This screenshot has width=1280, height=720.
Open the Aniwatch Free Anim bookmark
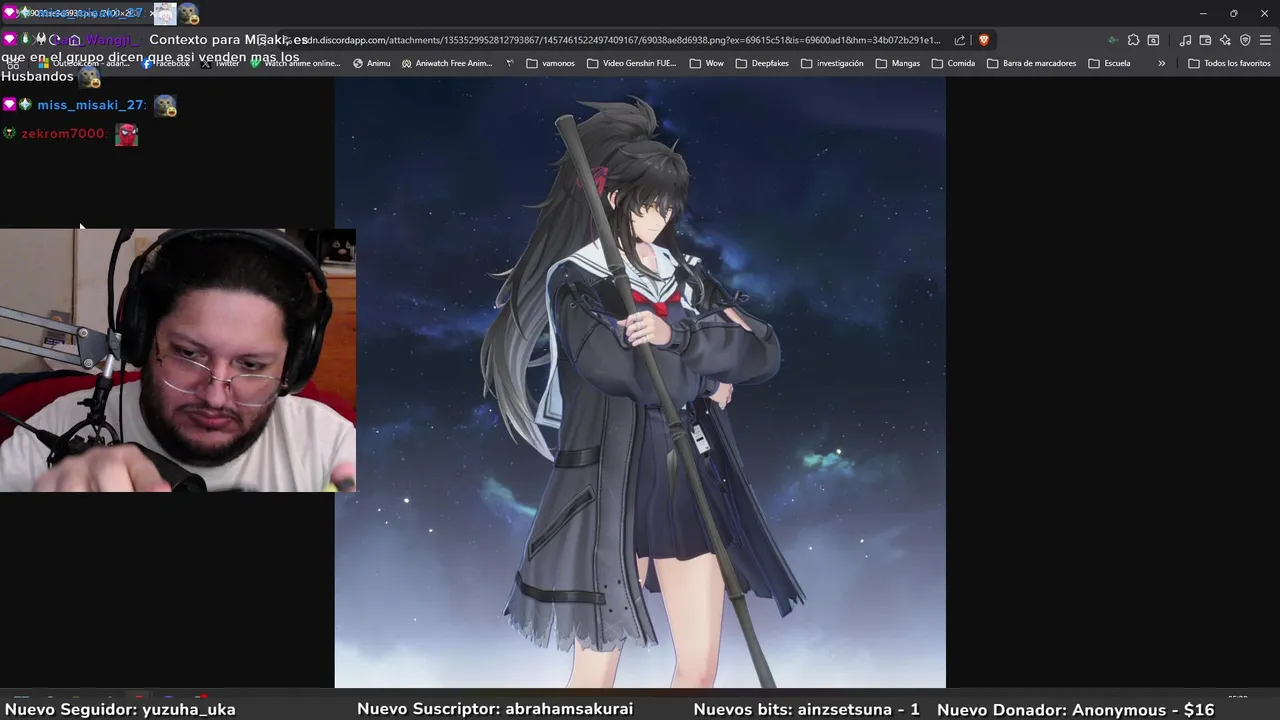pyautogui.click(x=447, y=63)
